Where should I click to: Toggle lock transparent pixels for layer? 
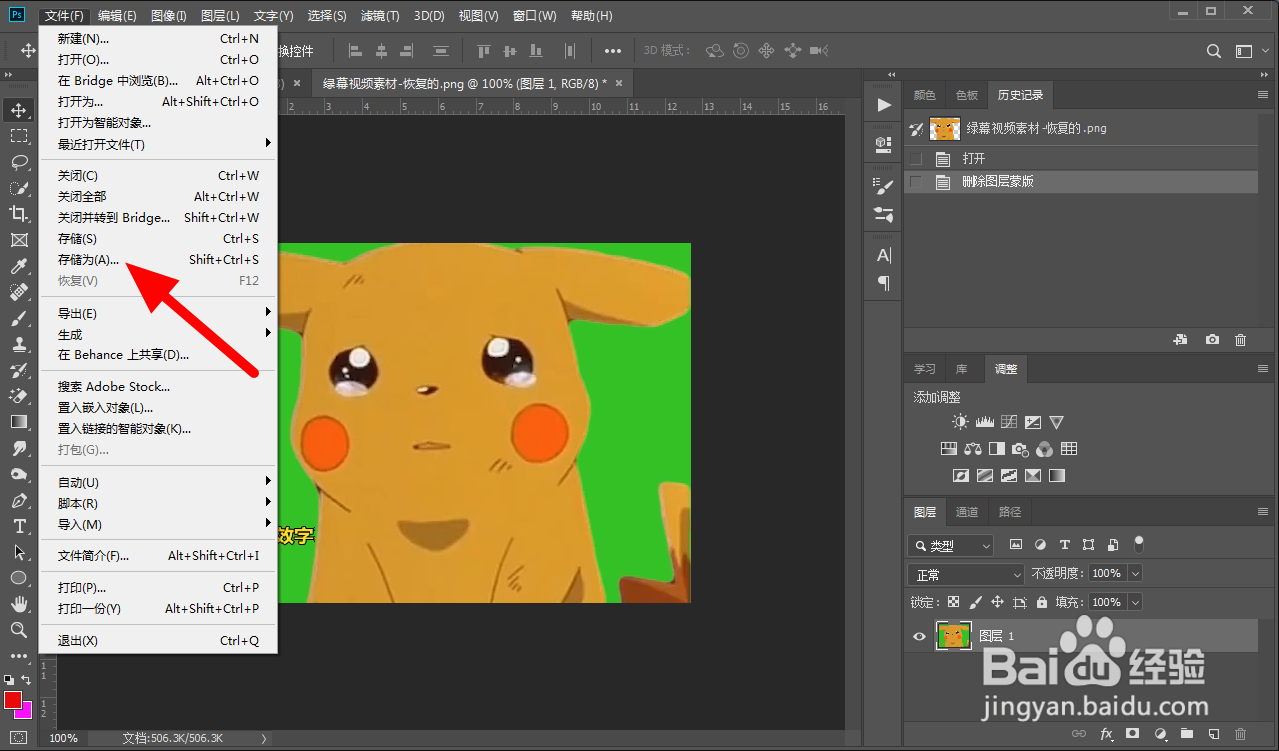953,602
